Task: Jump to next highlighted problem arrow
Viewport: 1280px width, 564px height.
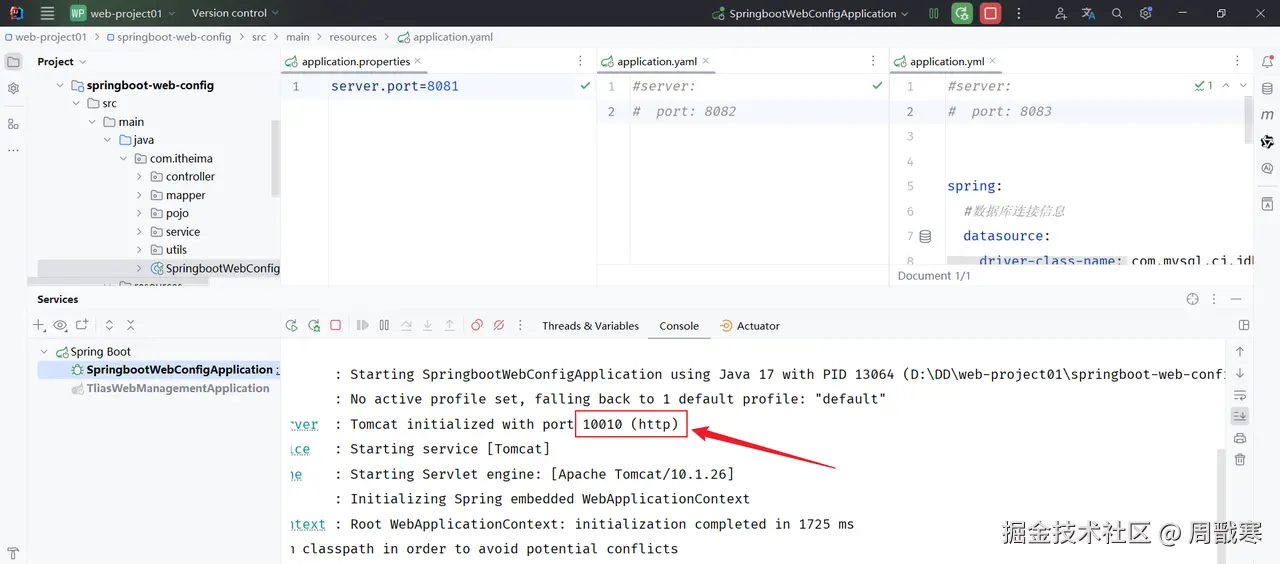Action: [x=1243, y=86]
